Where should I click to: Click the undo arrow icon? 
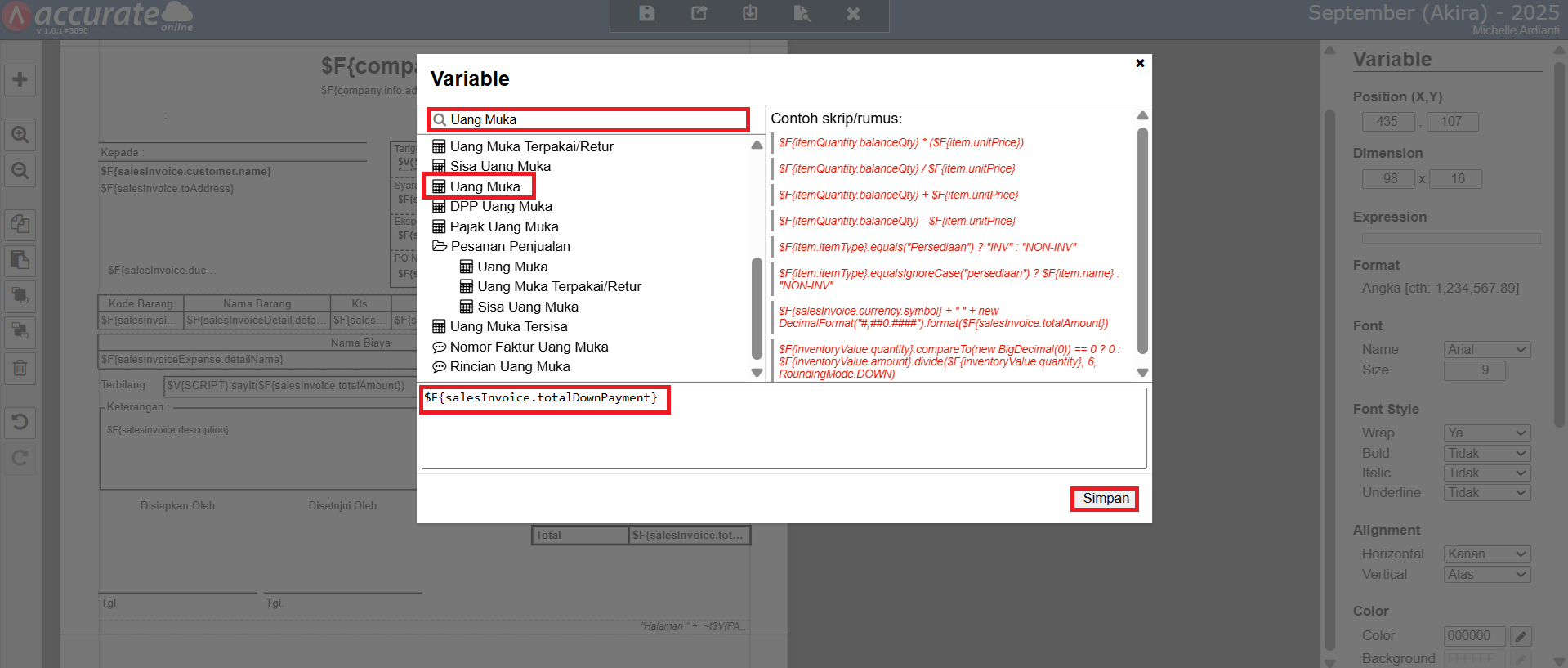(20, 422)
